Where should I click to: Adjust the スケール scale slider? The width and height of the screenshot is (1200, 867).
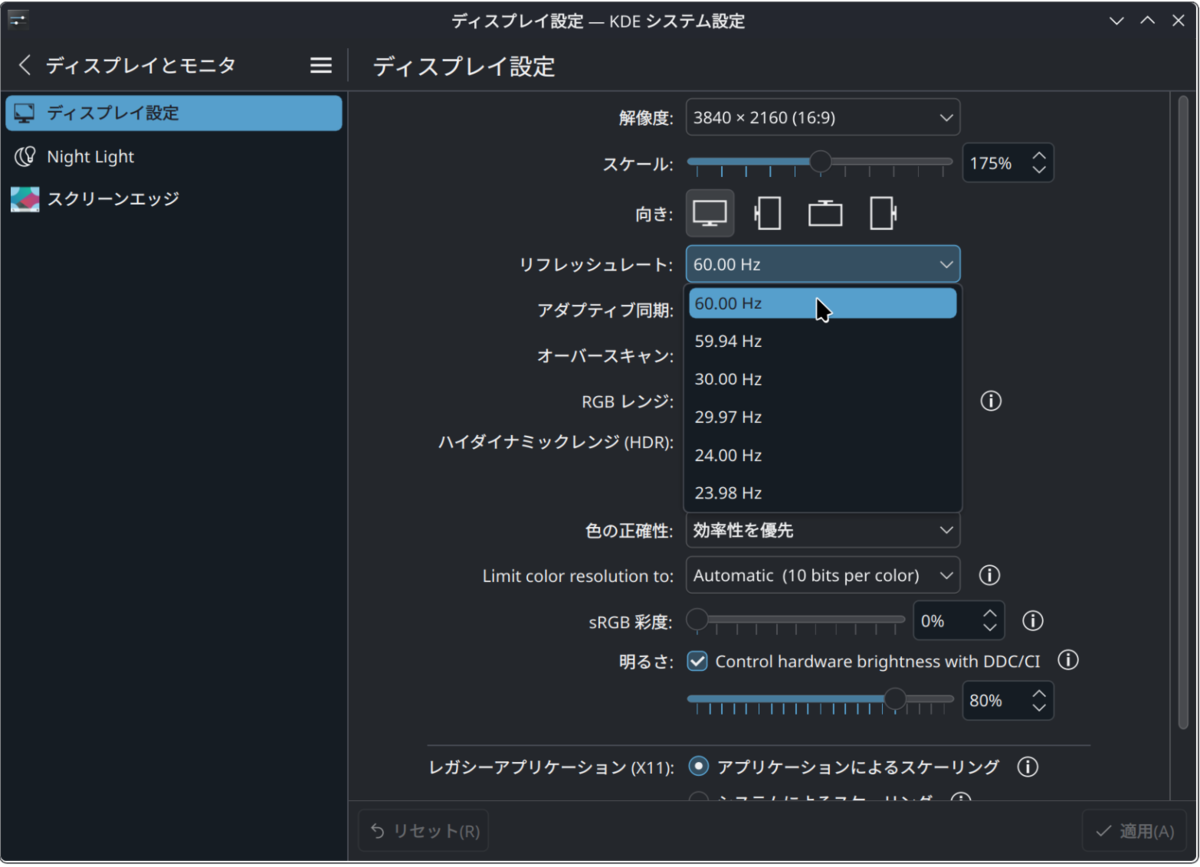pos(820,161)
